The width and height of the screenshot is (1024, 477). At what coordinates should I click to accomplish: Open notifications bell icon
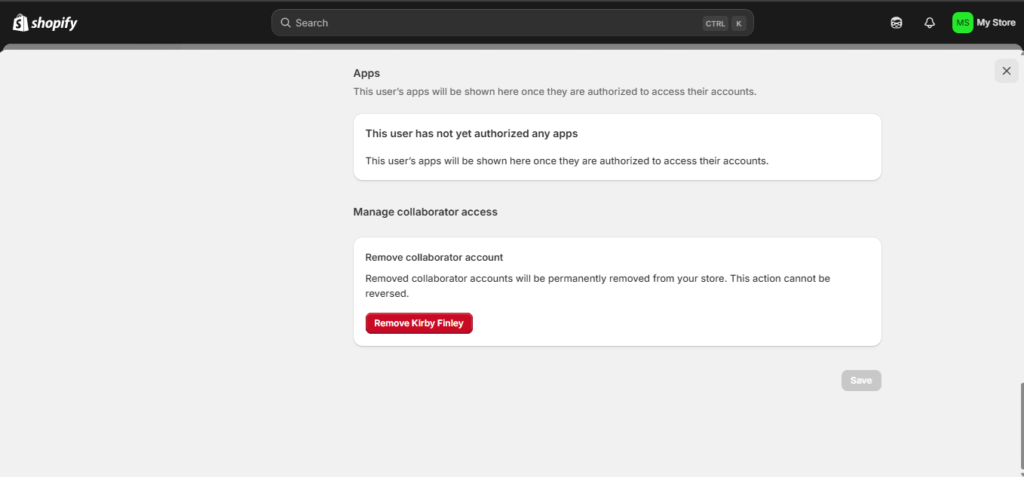(x=929, y=23)
